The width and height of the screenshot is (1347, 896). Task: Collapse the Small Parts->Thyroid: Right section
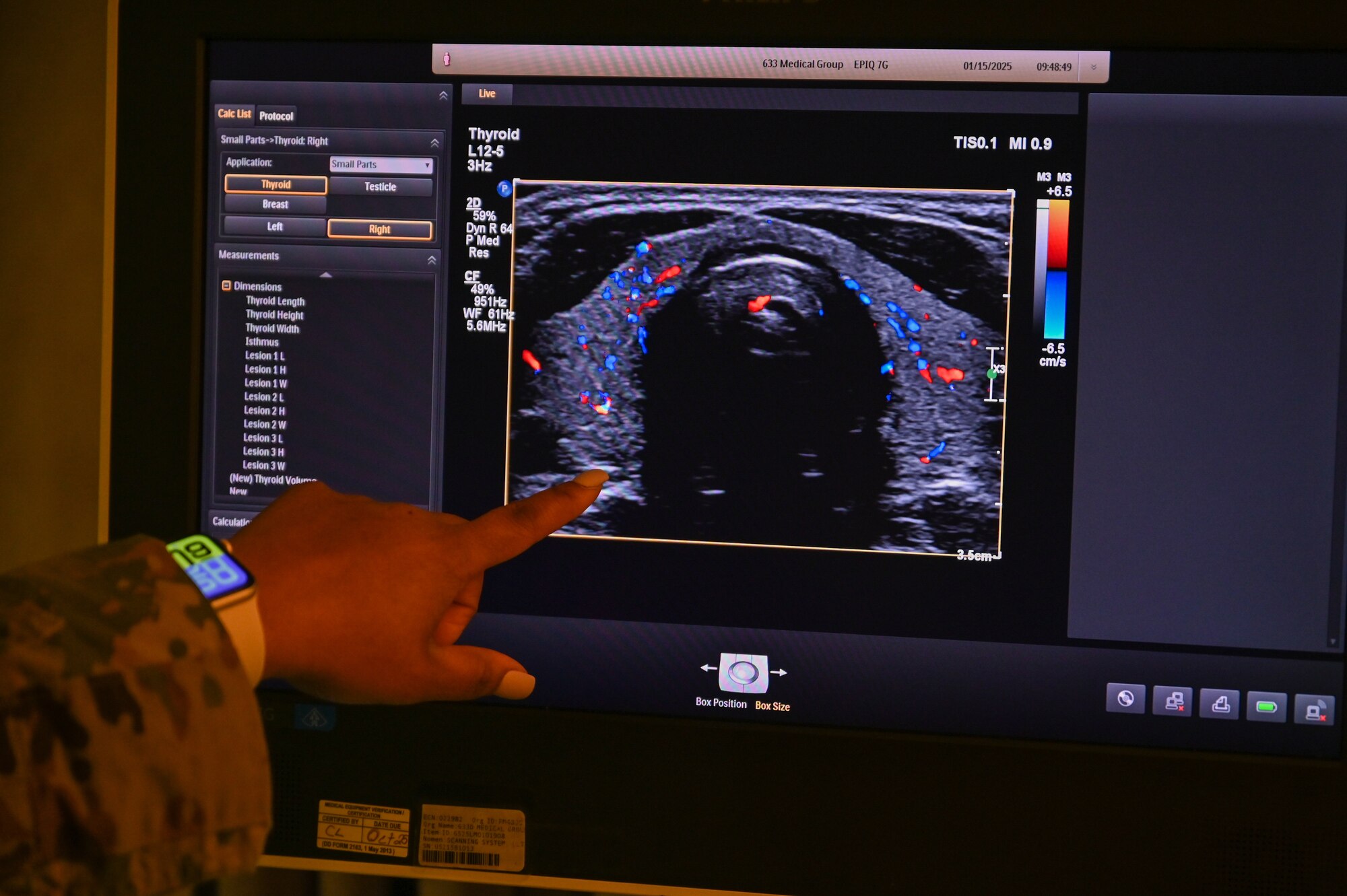tap(434, 143)
